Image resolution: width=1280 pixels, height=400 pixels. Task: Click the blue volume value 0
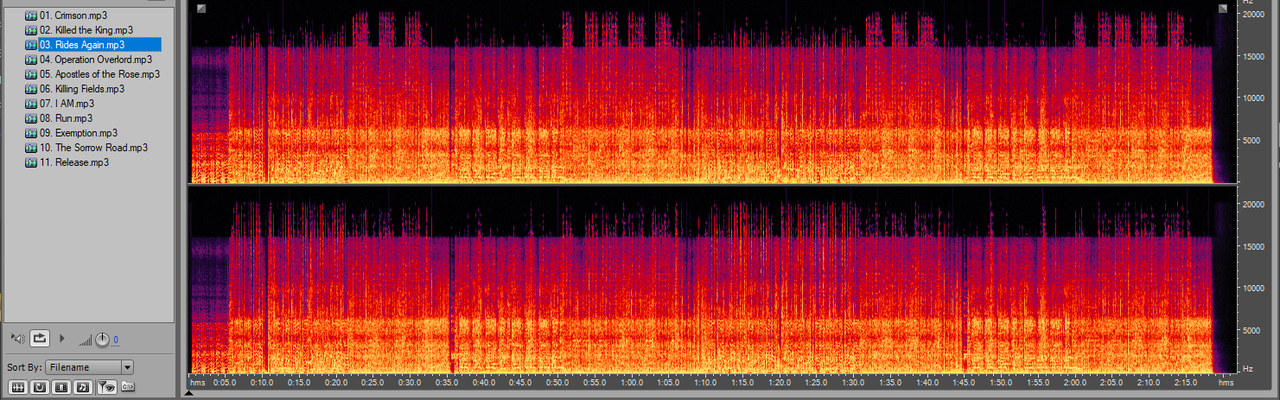pyautogui.click(x=116, y=340)
